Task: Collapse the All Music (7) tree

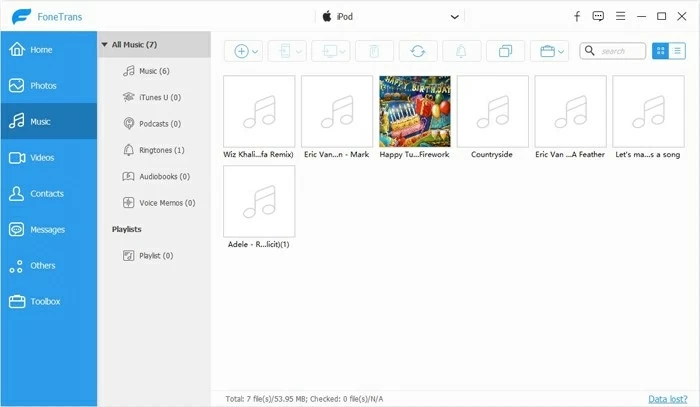Action: pos(104,45)
